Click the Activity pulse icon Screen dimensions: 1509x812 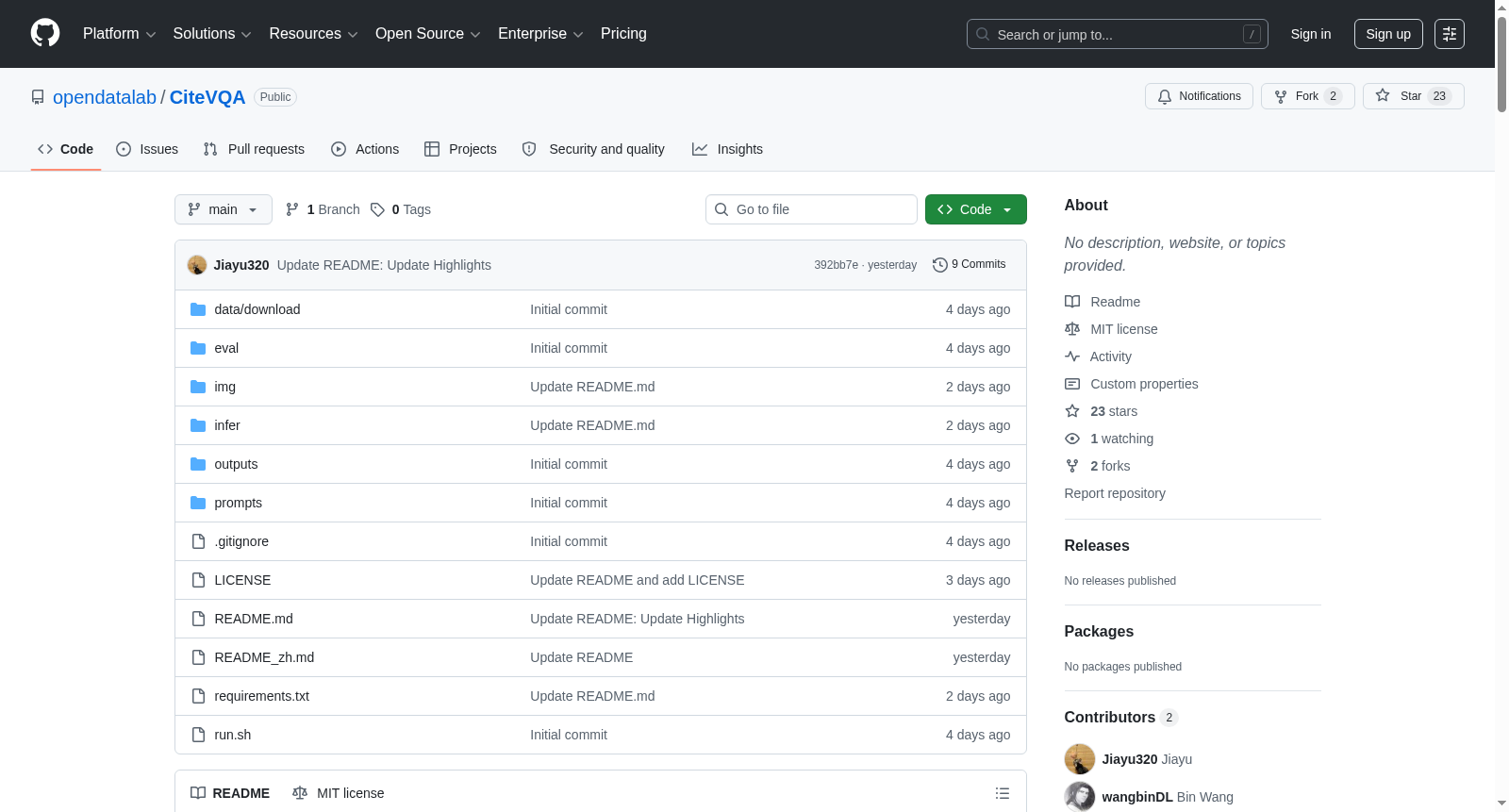click(1072, 356)
